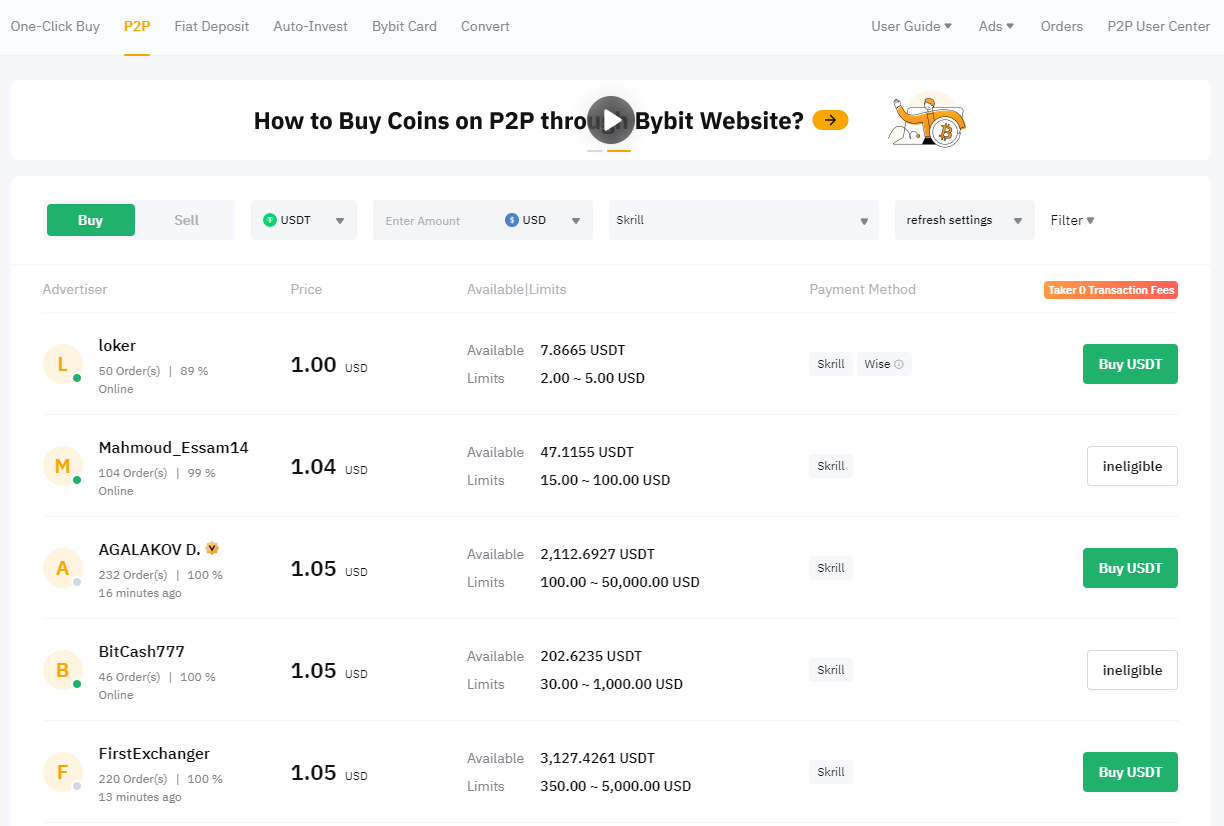Open loker's avatar with letter L
Screen dimensions: 1224x826
[x=62, y=364]
